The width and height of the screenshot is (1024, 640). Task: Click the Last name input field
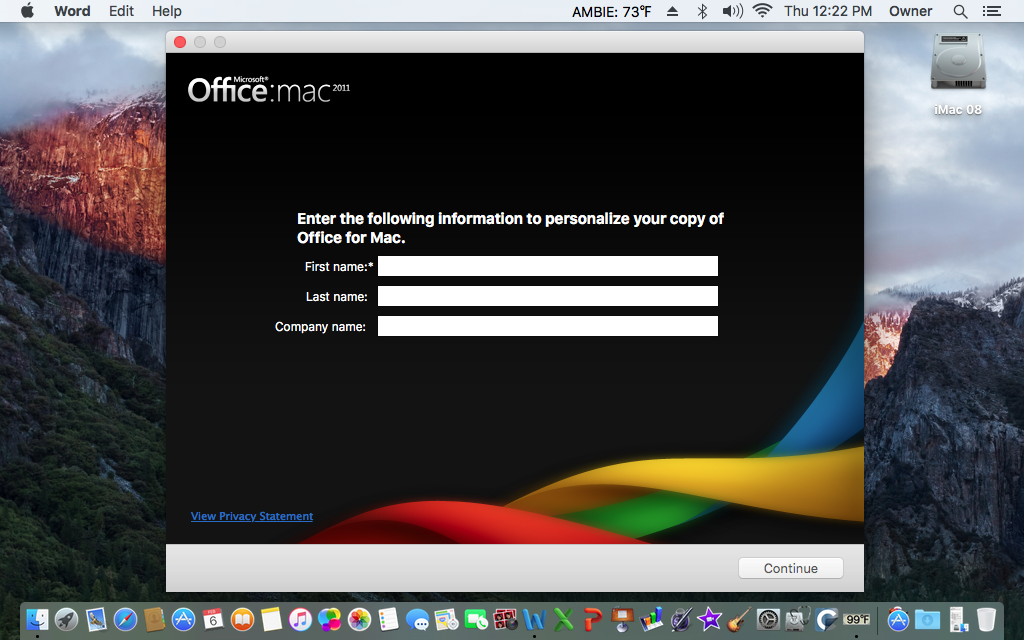[547, 296]
